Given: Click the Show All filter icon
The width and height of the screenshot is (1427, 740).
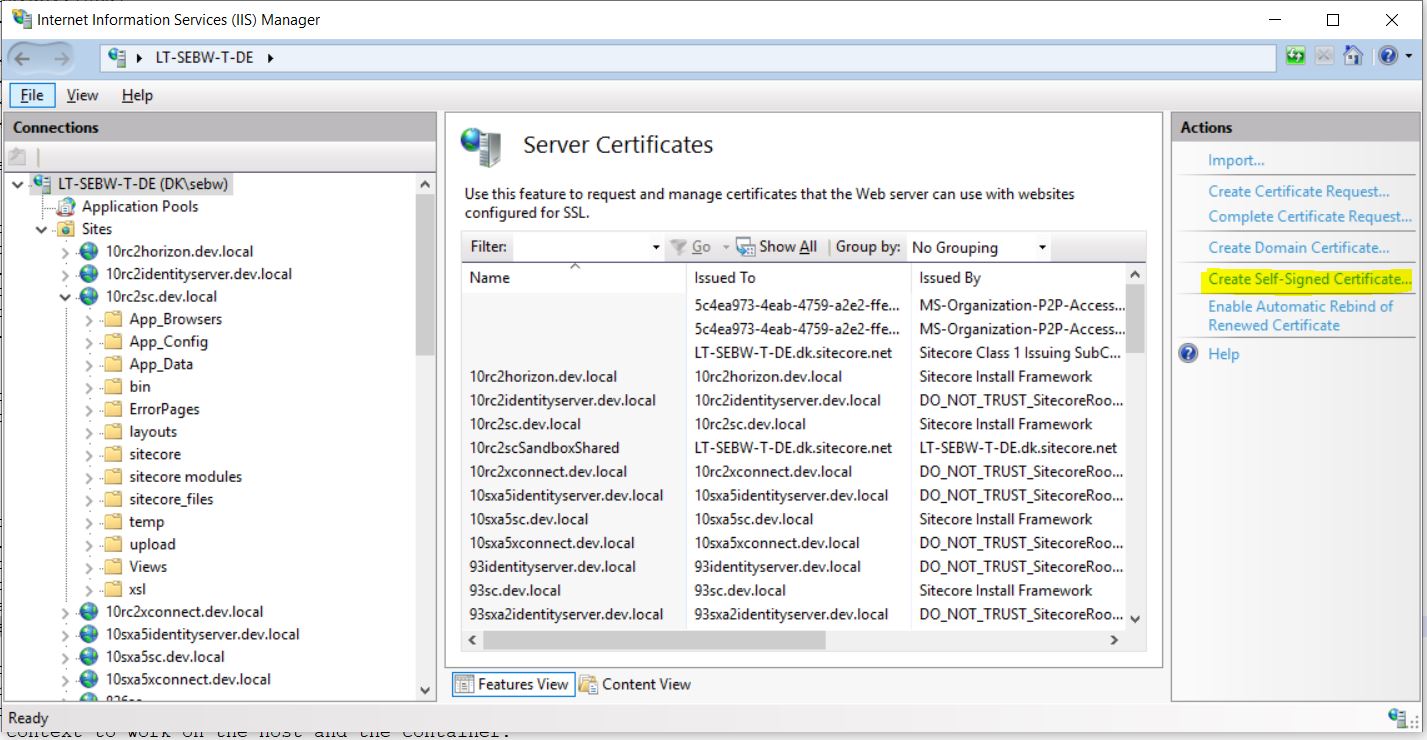Looking at the screenshot, I should (x=745, y=247).
